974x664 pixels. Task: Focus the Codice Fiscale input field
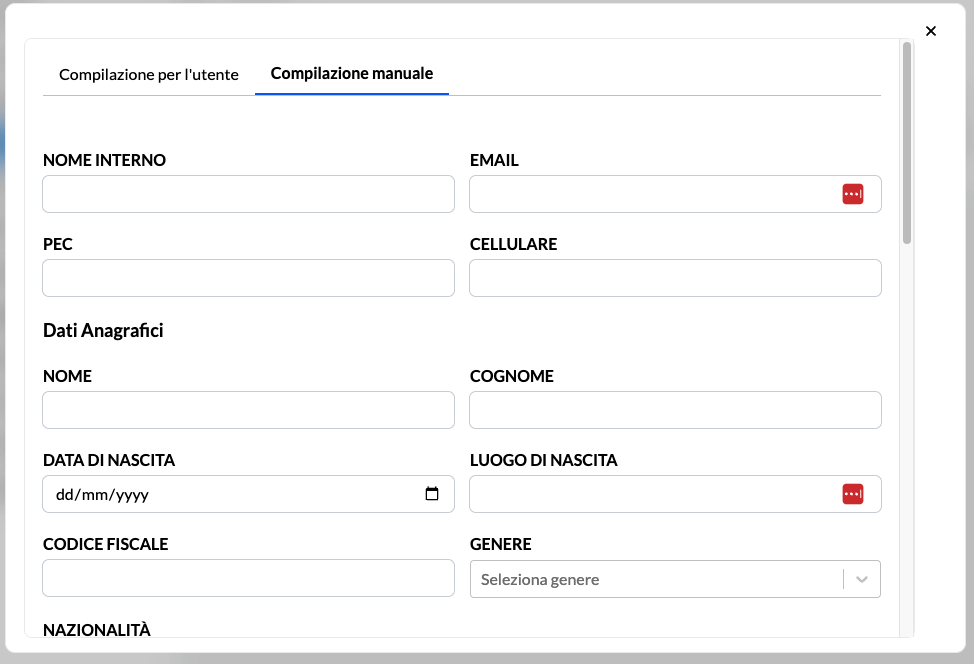tap(248, 578)
